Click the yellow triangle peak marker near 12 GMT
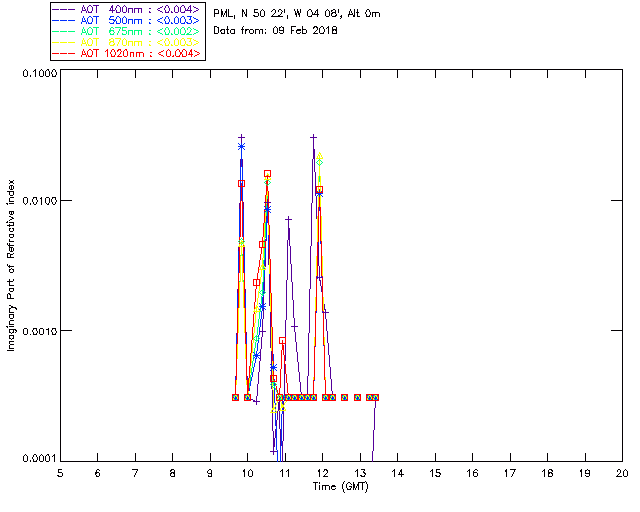This screenshot has width=640, height=512. click(x=320, y=156)
